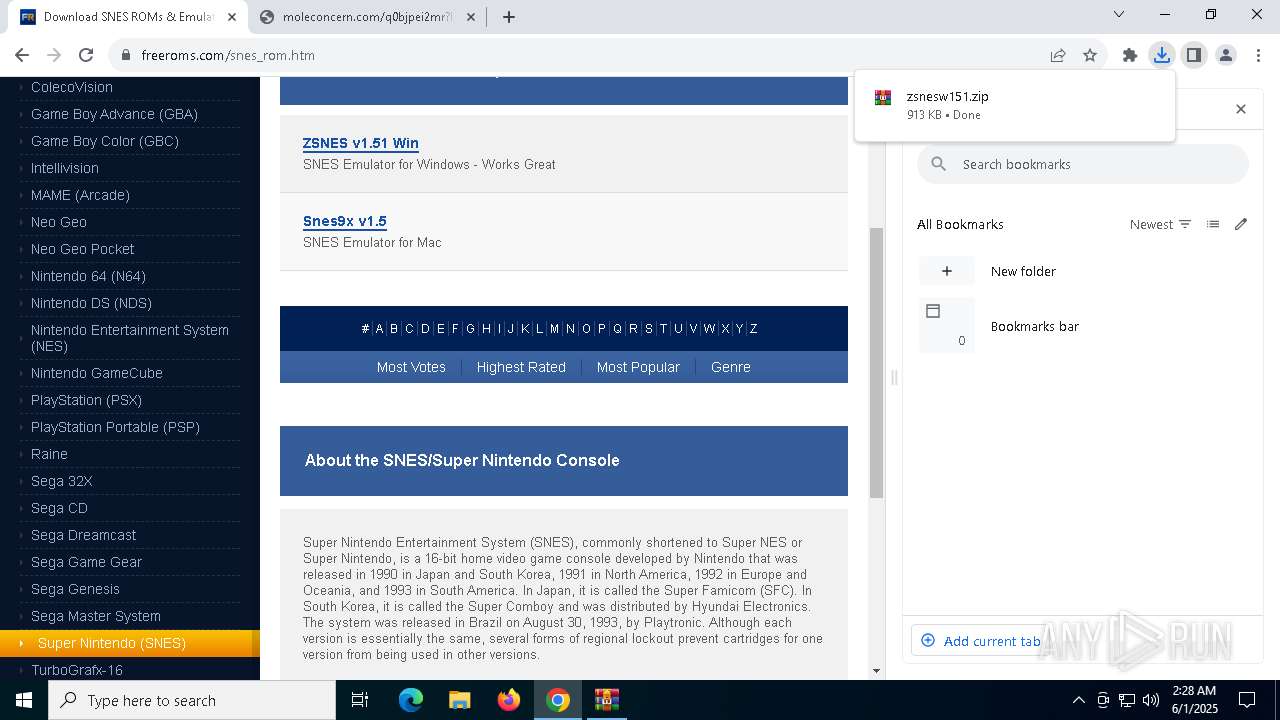Open the Genre tab

click(x=731, y=367)
